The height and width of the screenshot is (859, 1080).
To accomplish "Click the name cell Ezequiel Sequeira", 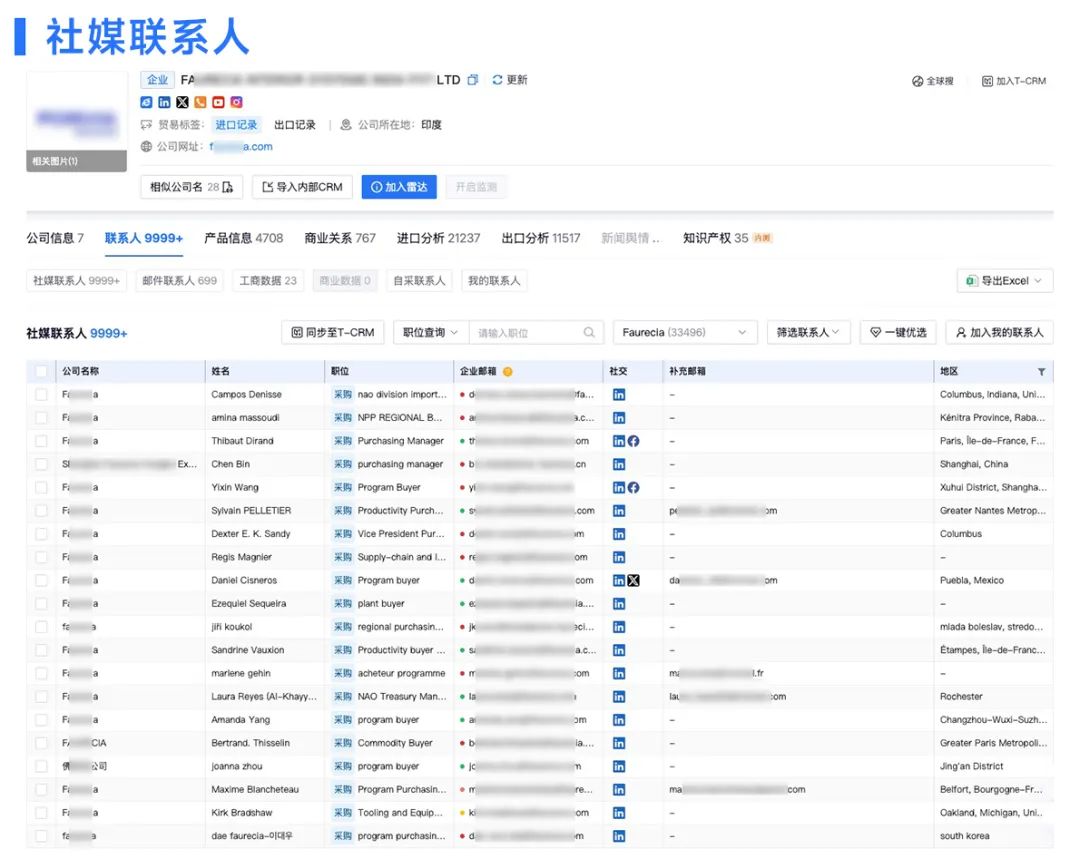I will [249, 603].
